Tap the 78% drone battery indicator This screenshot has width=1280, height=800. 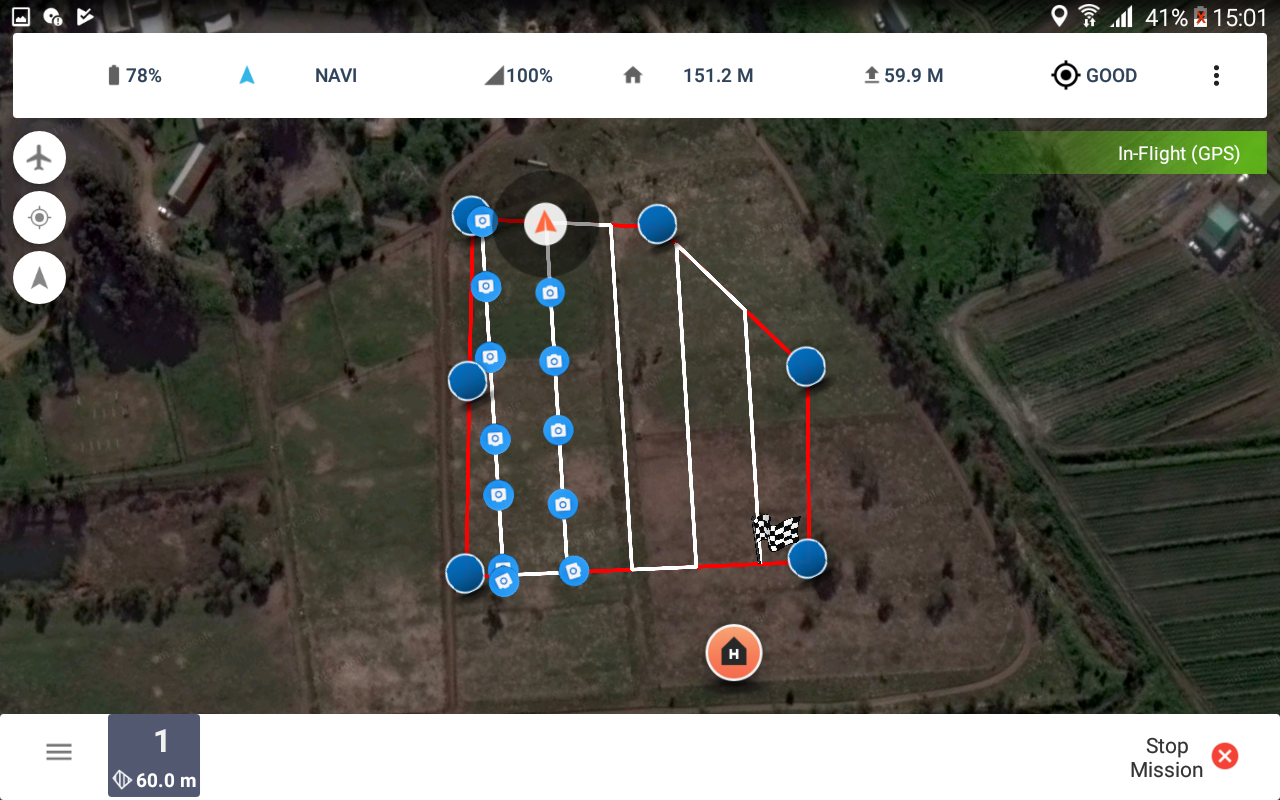(134, 76)
